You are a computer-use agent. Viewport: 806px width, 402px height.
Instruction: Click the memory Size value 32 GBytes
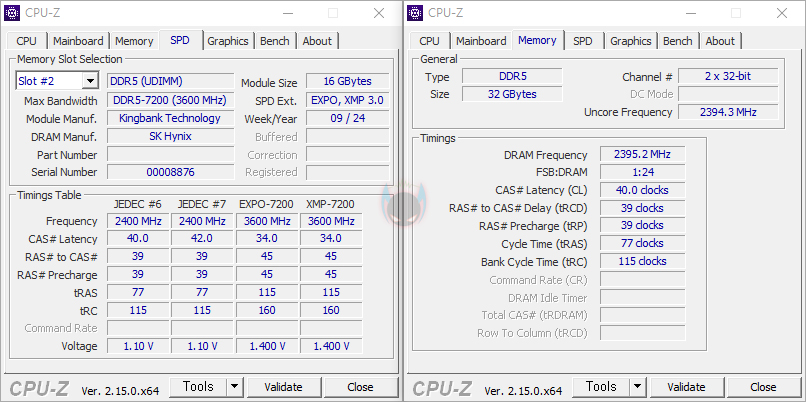(x=512, y=95)
